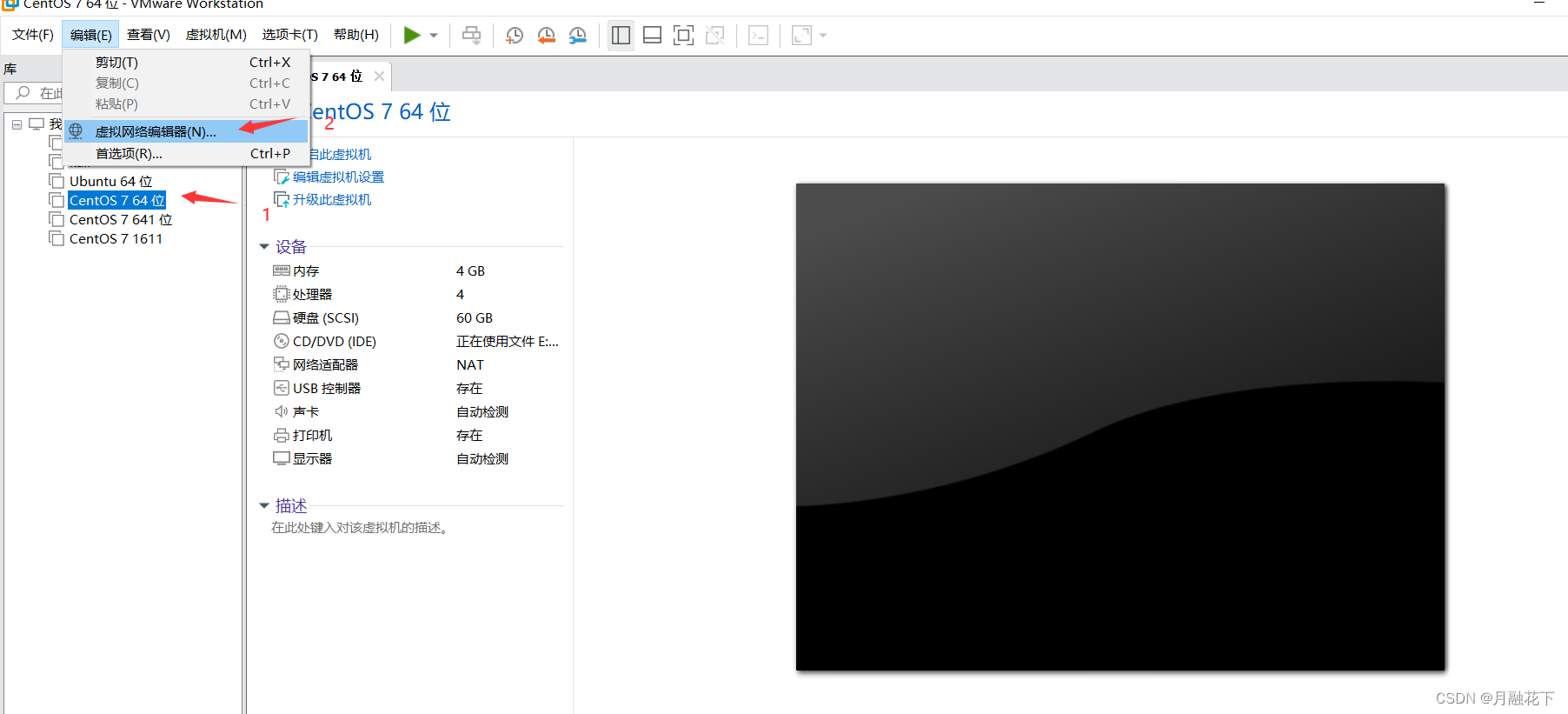
Task: Select CentOS 7 641 位 in the library
Action: [x=121, y=219]
